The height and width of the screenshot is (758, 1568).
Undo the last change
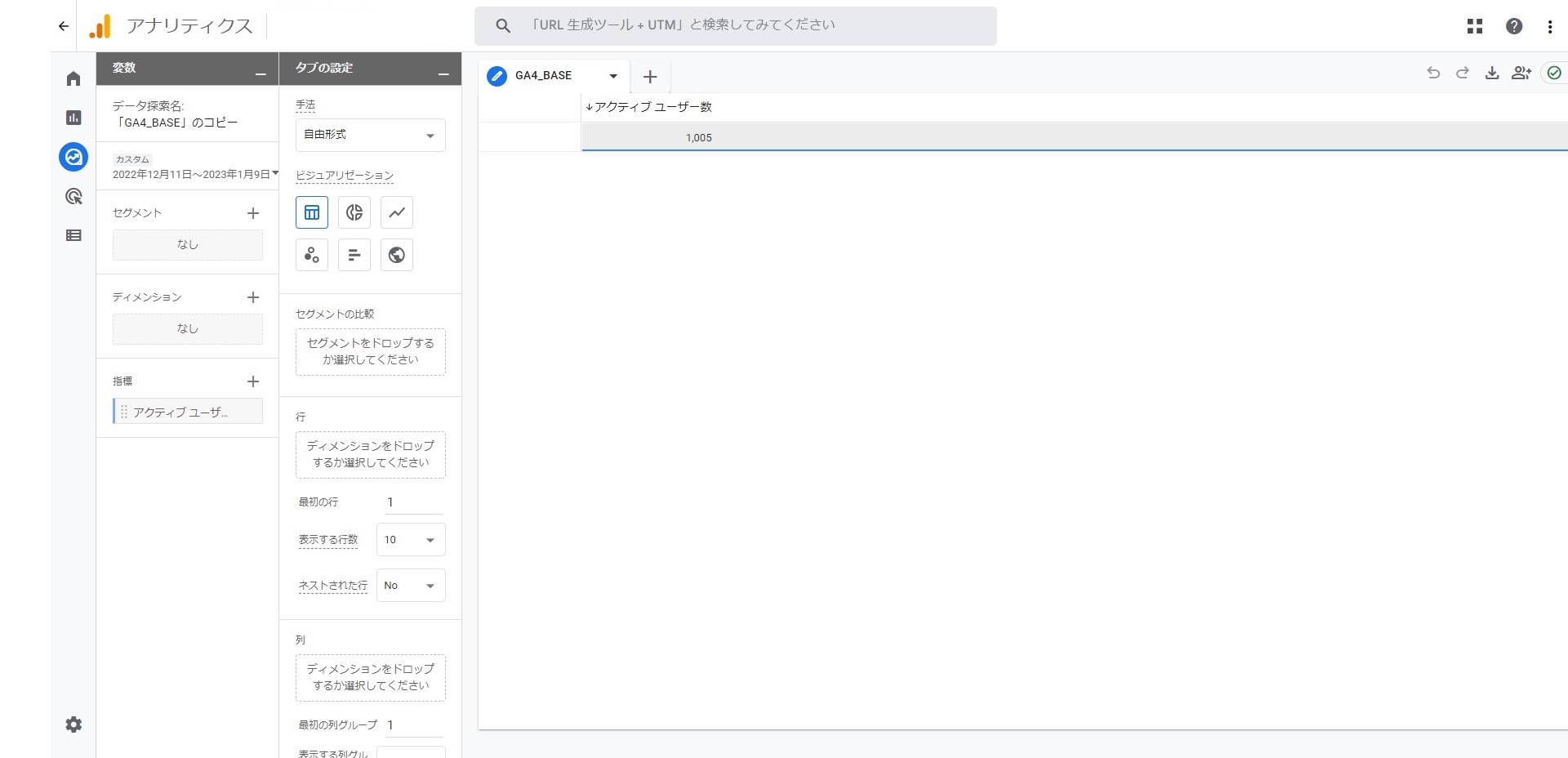1433,73
